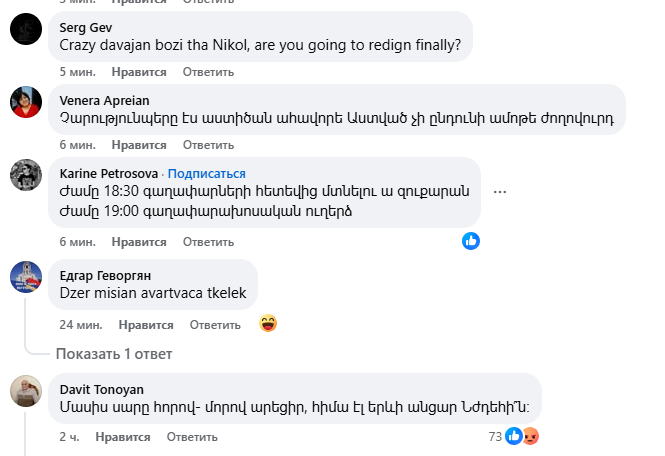Follow Karine Petrosova with "Подписаться"
665x456 pixels.
[x=209, y=174]
